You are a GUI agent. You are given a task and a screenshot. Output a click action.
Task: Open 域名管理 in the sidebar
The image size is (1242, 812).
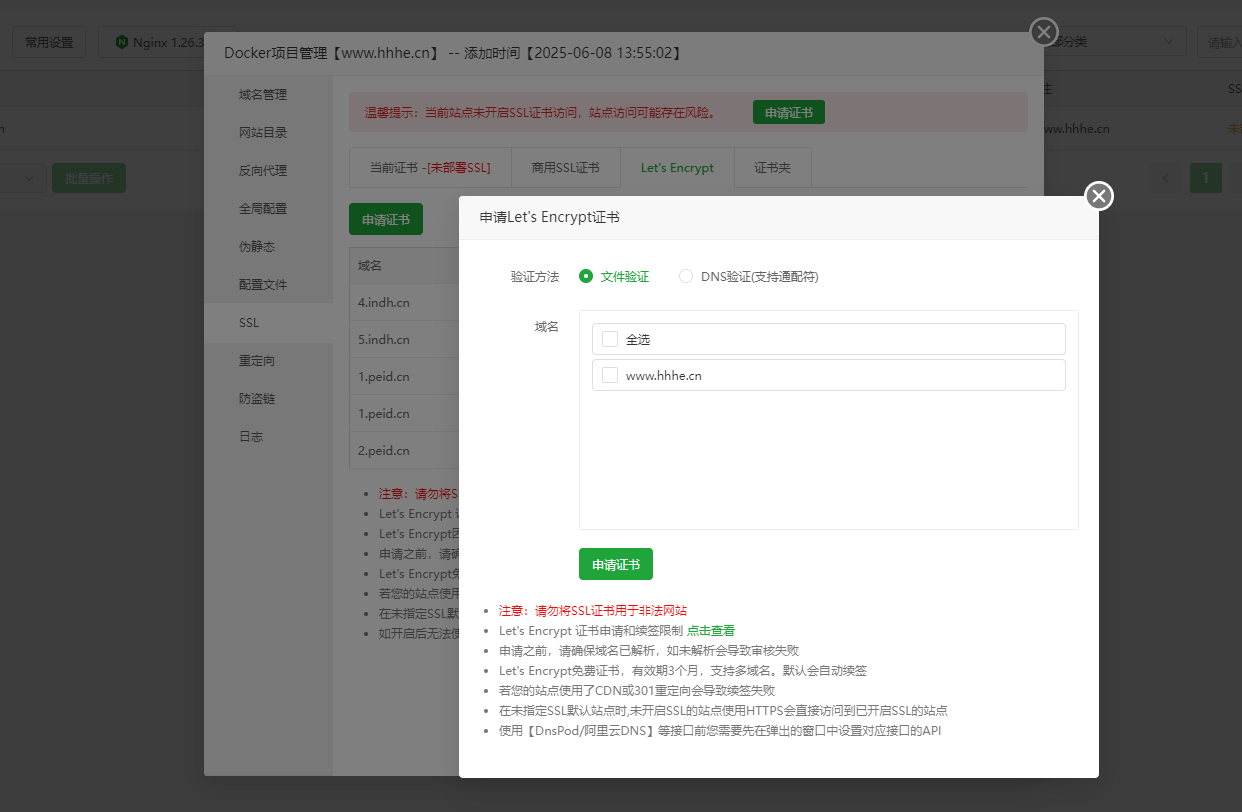pyautogui.click(x=268, y=95)
